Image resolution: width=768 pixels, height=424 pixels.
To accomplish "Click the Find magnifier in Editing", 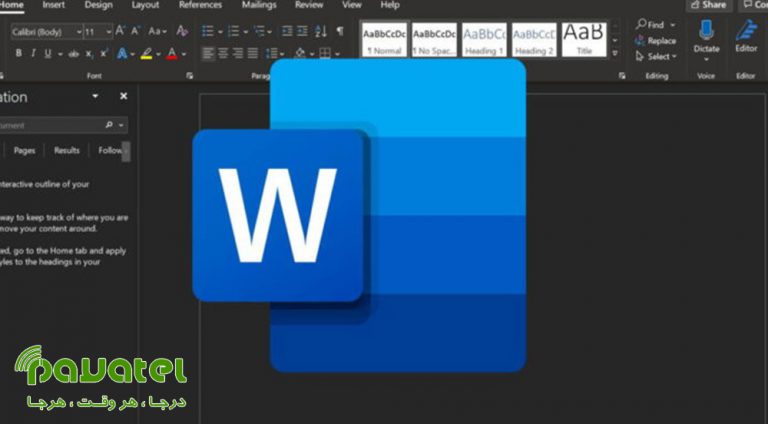I will (x=641, y=24).
